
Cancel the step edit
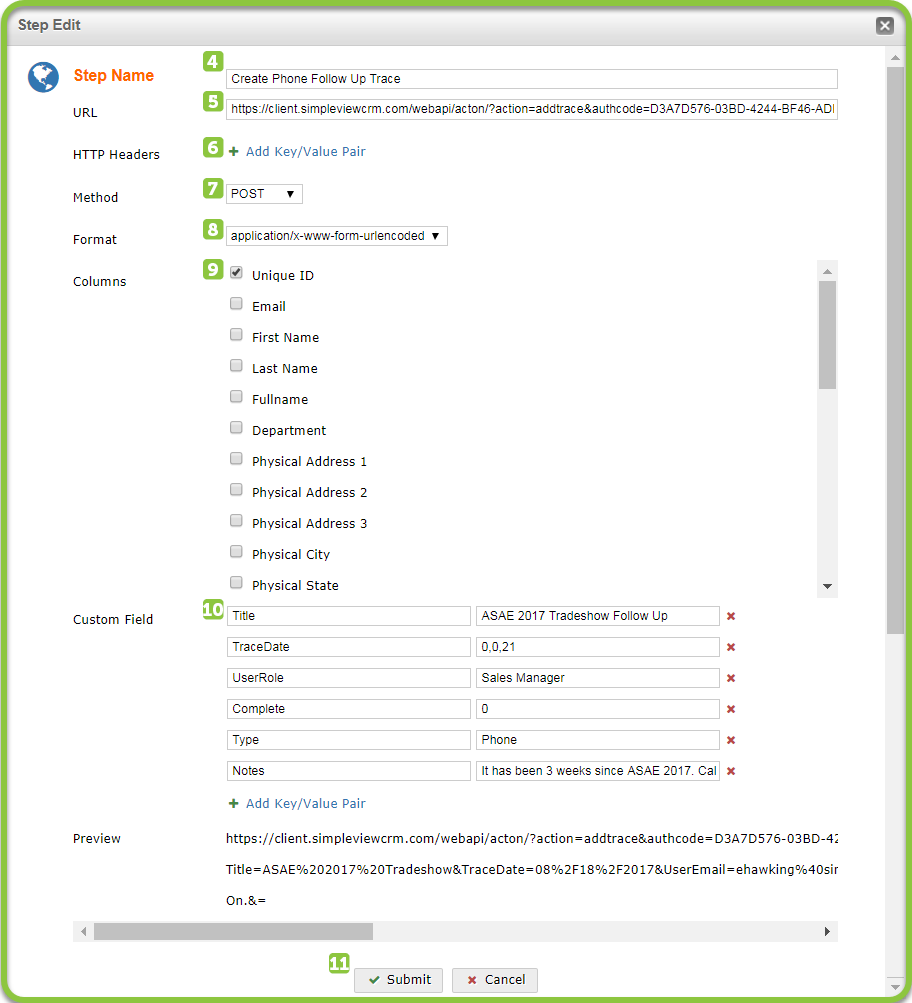(x=494, y=980)
